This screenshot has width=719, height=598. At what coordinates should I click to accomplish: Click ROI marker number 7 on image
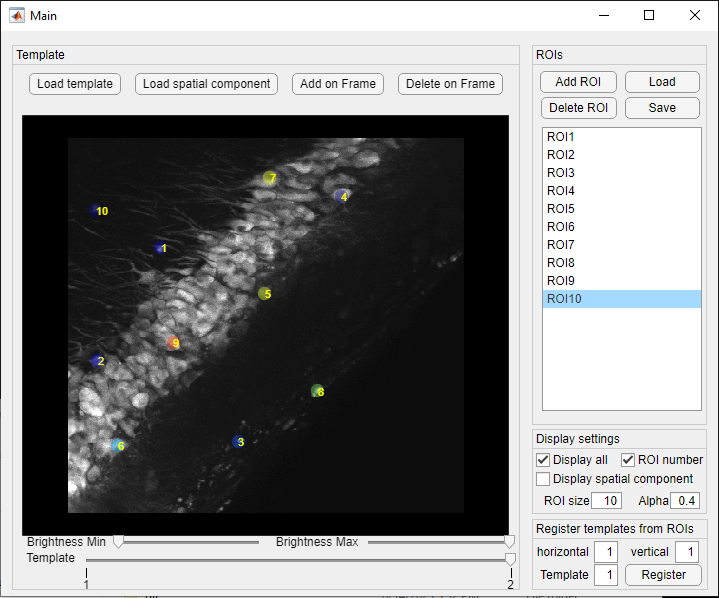point(270,177)
